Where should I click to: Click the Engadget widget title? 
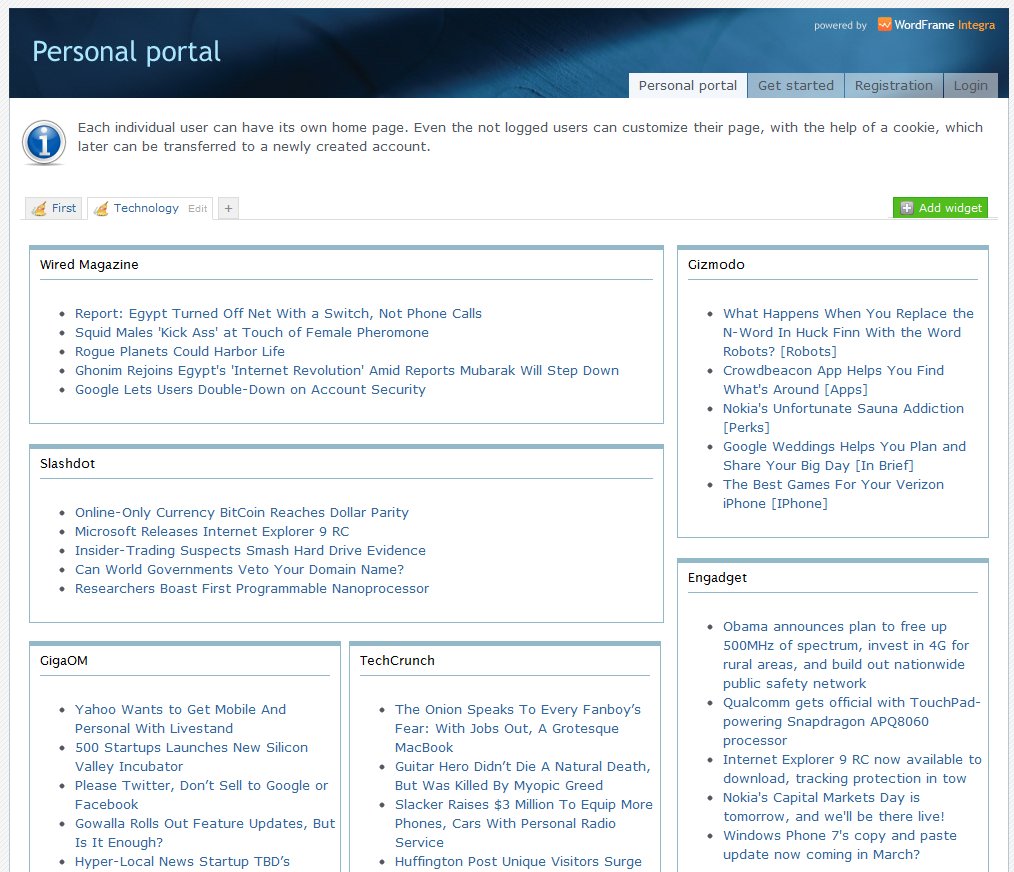pos(717,578)
